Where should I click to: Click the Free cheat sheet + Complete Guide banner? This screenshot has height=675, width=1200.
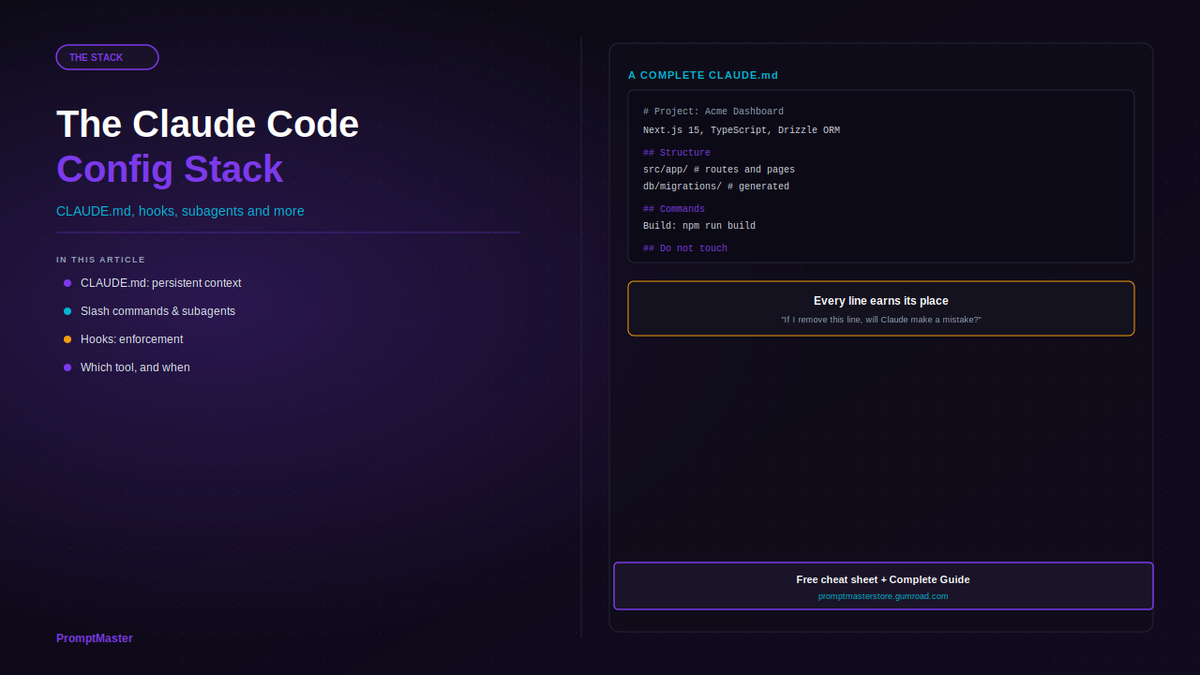(883, 586)
